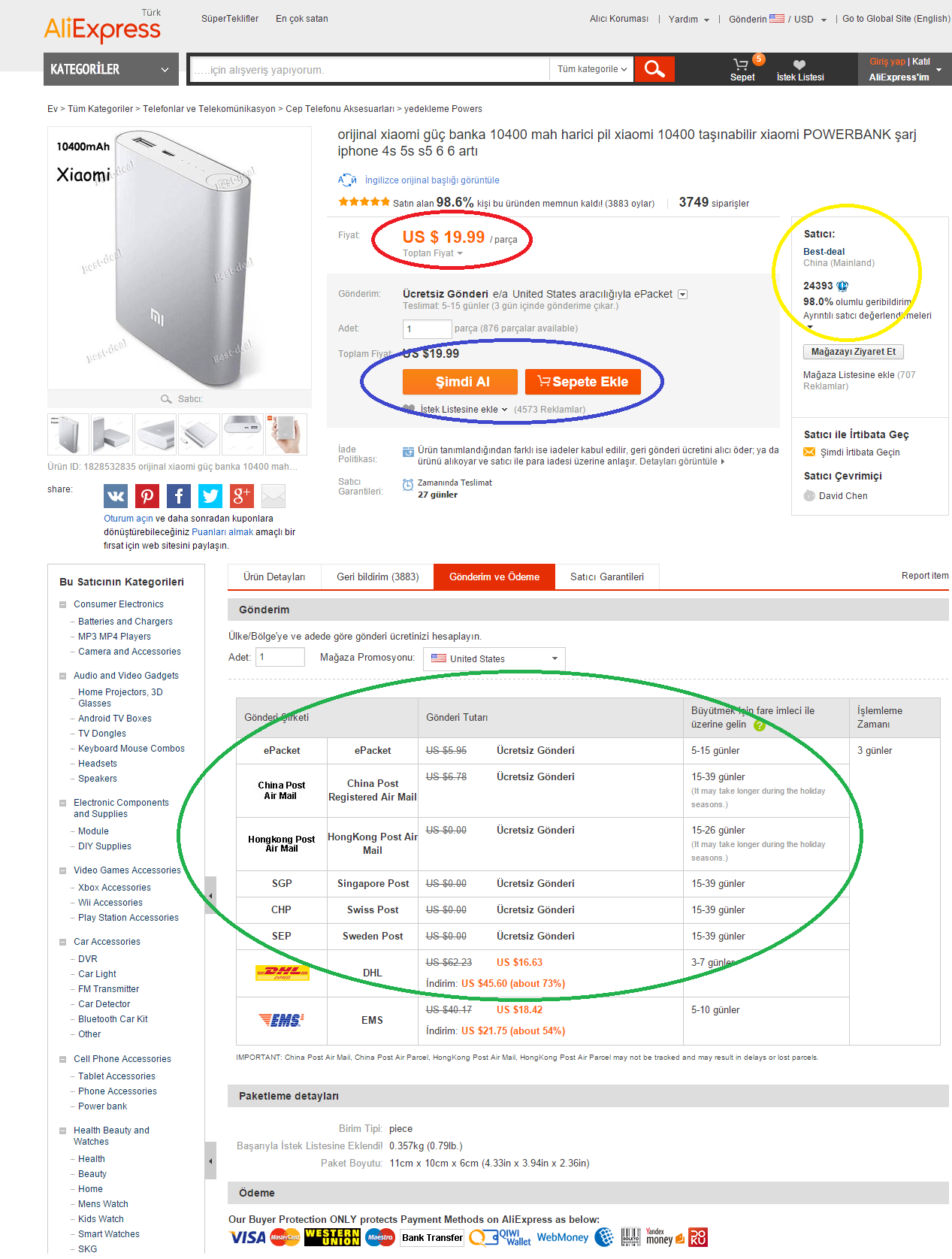The width and height of the screenshot is (952, 1259).
Task: Switch to Satıcı Garantileri tab
Action: (607, 577)
